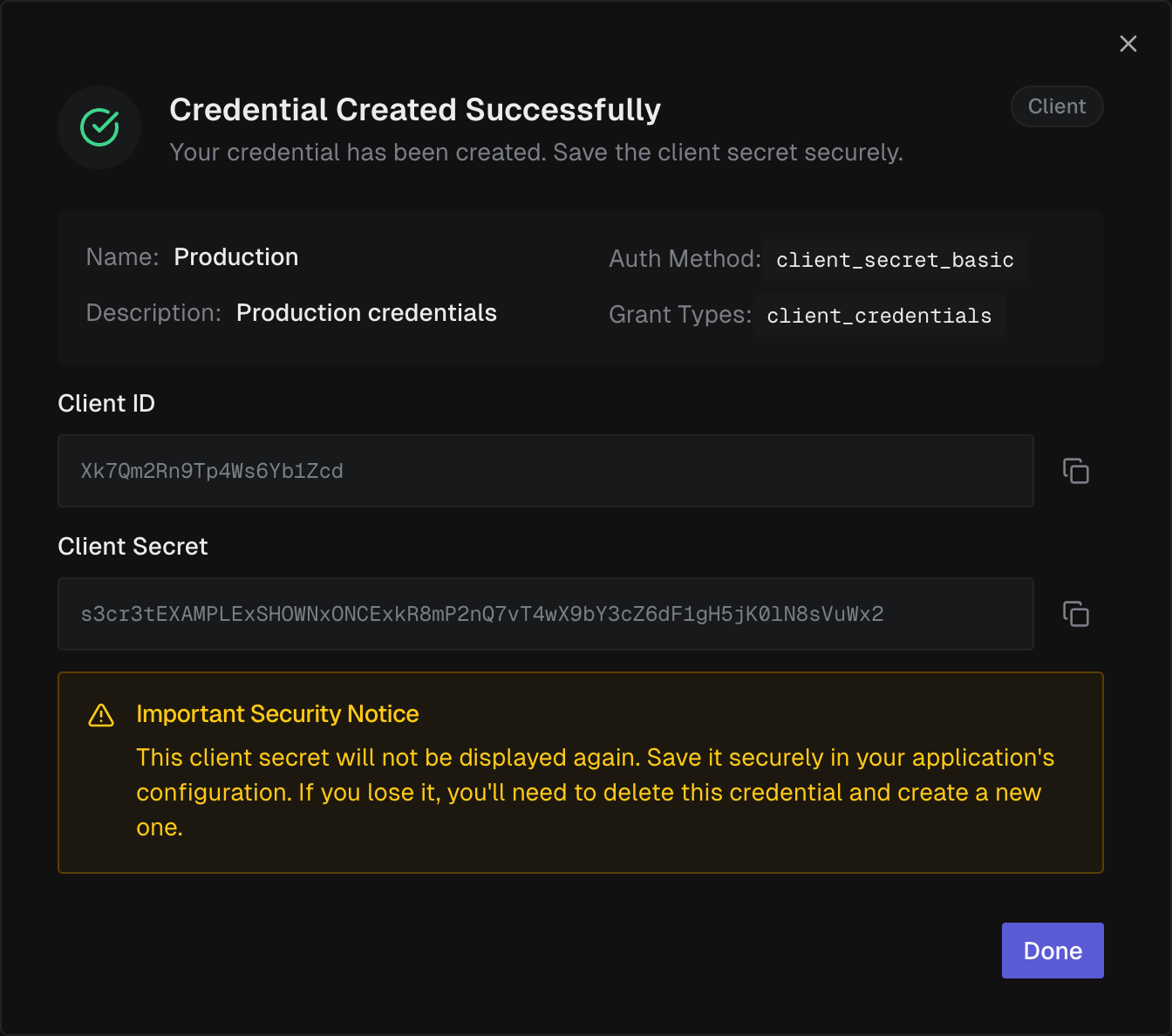Click the client_secret_basic auth method tag
Screen dimensions: 1172x1036
tap(895, 260)
